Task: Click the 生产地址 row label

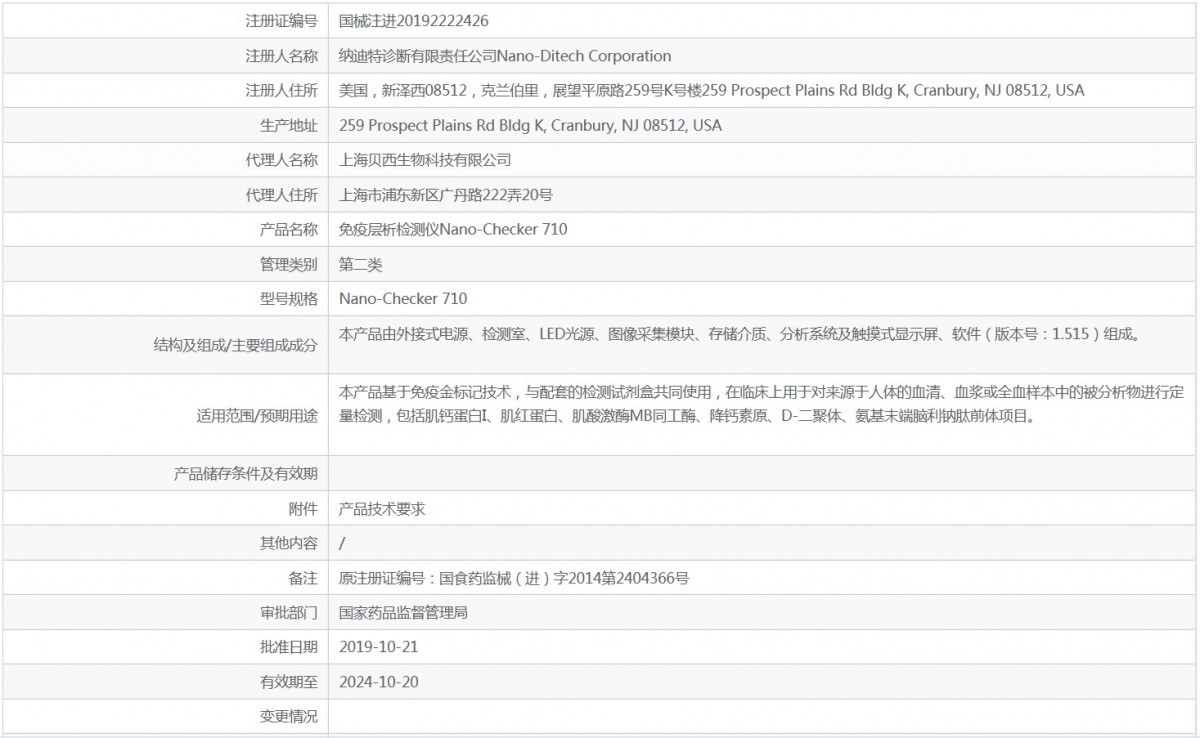Action: coord(289,125)
